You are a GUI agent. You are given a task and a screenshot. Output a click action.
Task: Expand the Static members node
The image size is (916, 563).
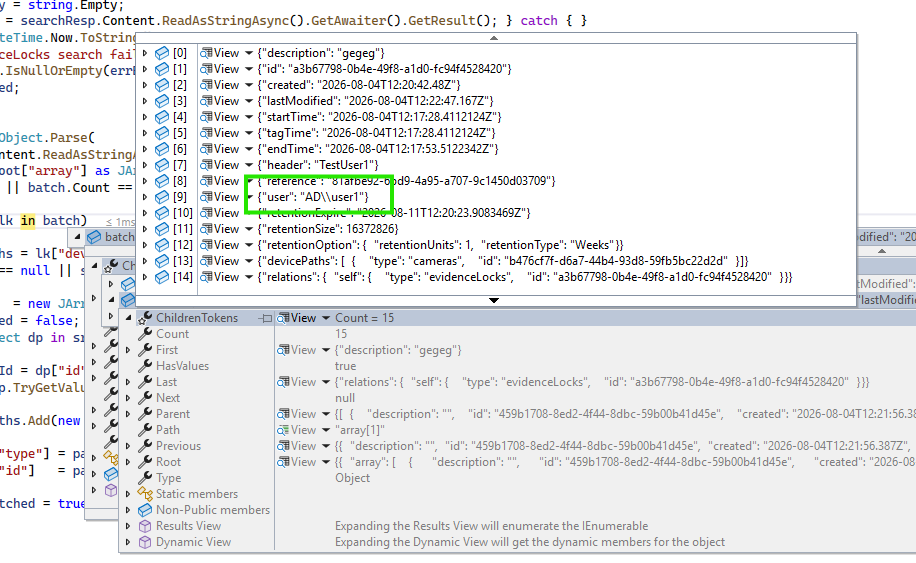[129, 494]
